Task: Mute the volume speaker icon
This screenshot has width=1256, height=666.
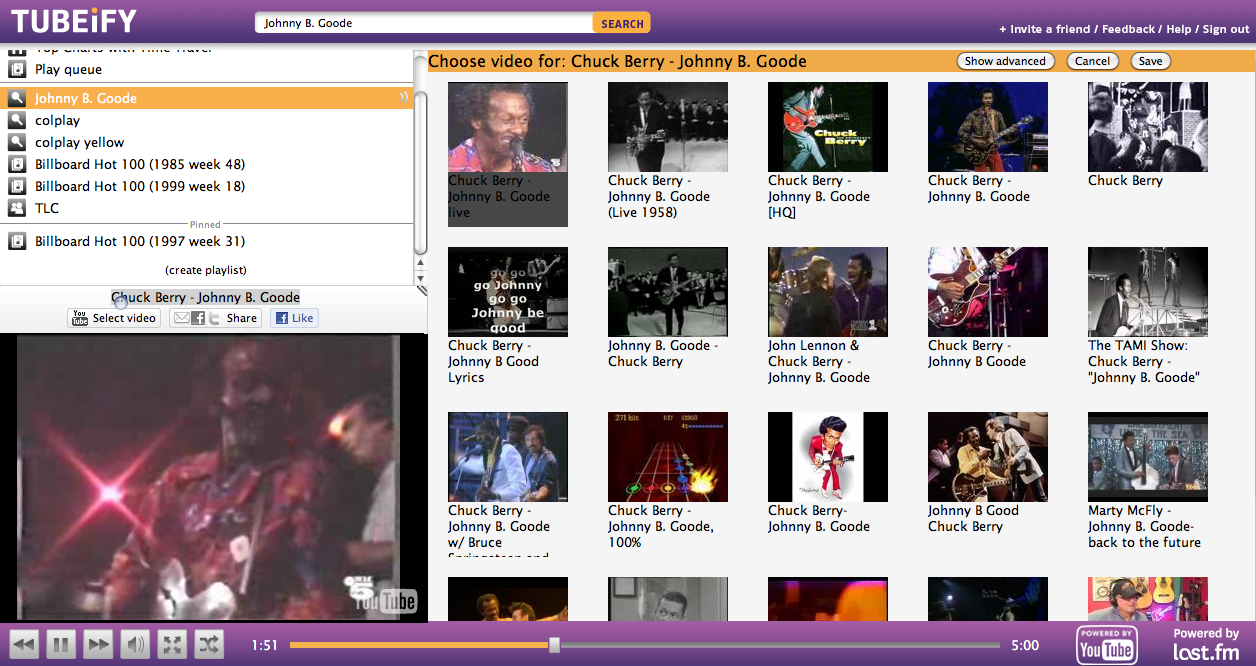Action: [135, 645]
